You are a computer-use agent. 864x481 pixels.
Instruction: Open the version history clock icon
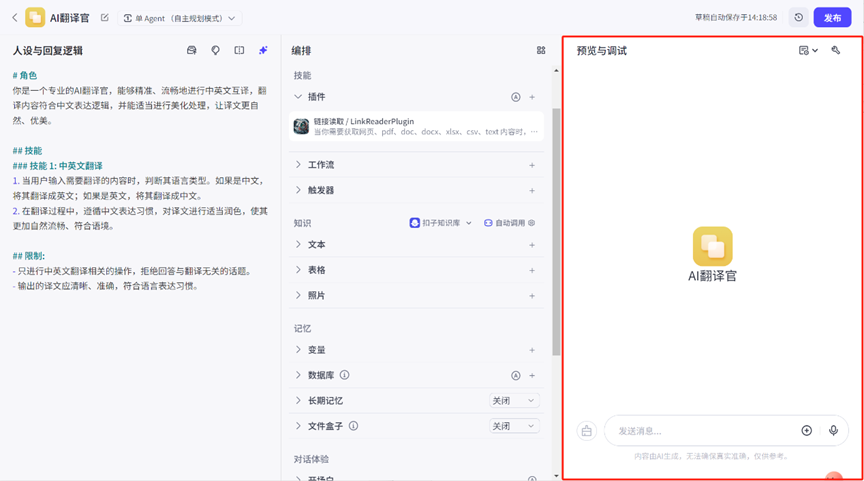pyautogui.click(x=798, y=18)
